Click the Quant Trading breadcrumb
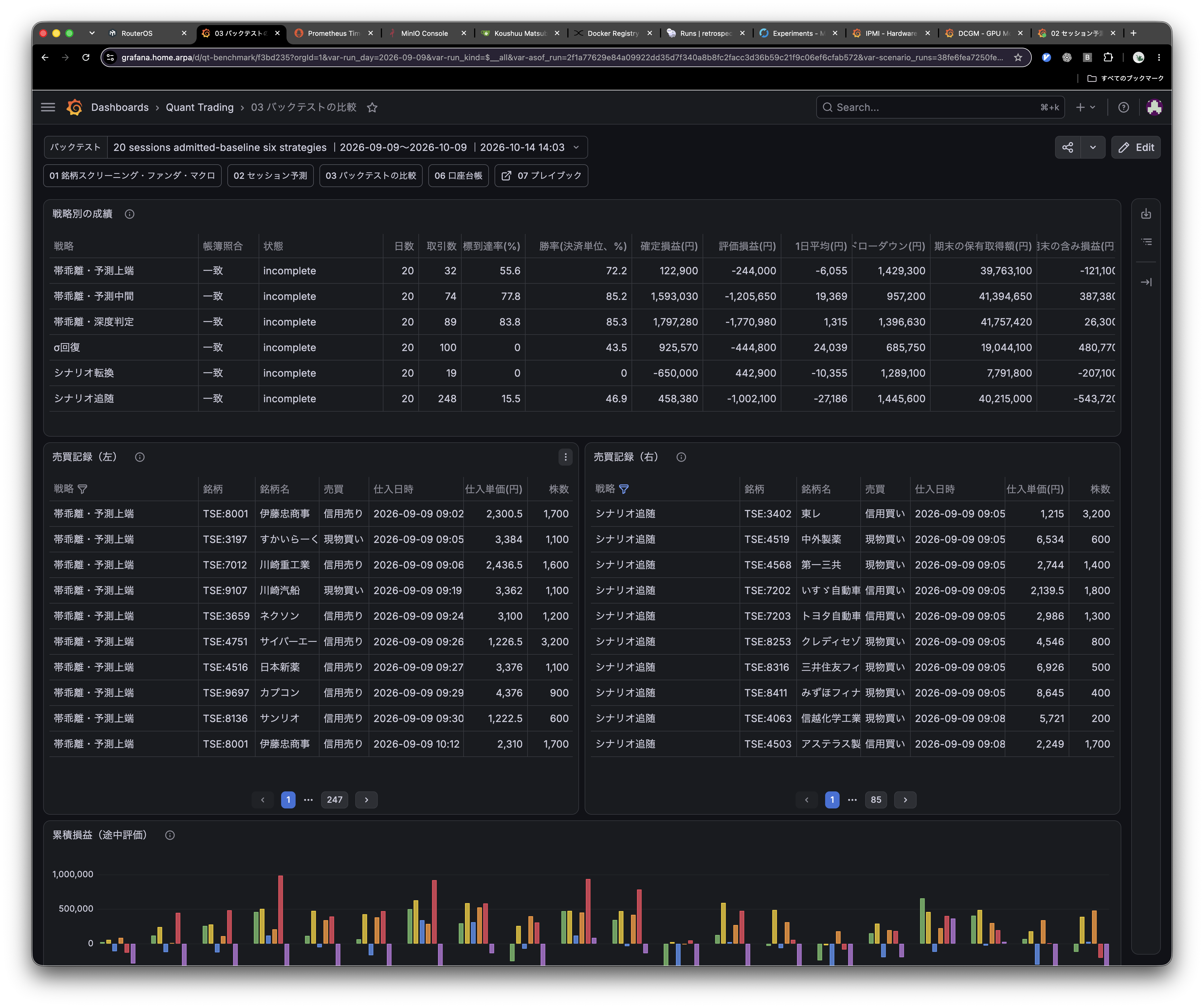Viewport: 1204px width, 1008px height. pyautogui.click(x=200, y=107)
